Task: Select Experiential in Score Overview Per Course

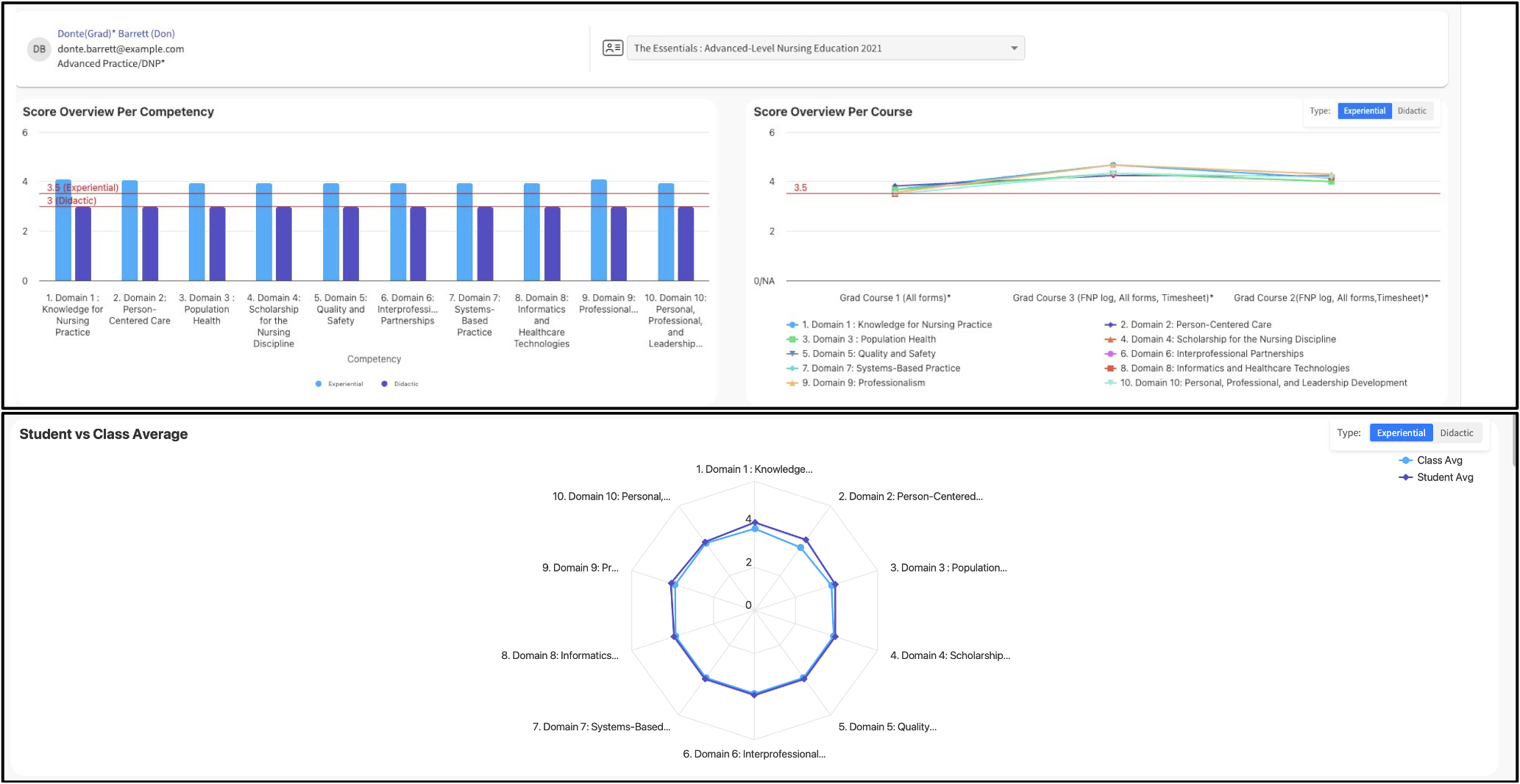Action: (1363, 111)
